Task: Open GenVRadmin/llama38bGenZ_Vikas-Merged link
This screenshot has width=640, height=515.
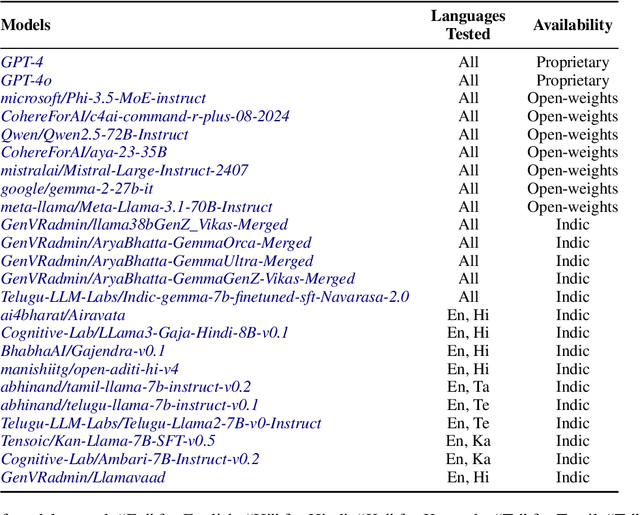Action: pyautogui.click(x=144, y=225)
